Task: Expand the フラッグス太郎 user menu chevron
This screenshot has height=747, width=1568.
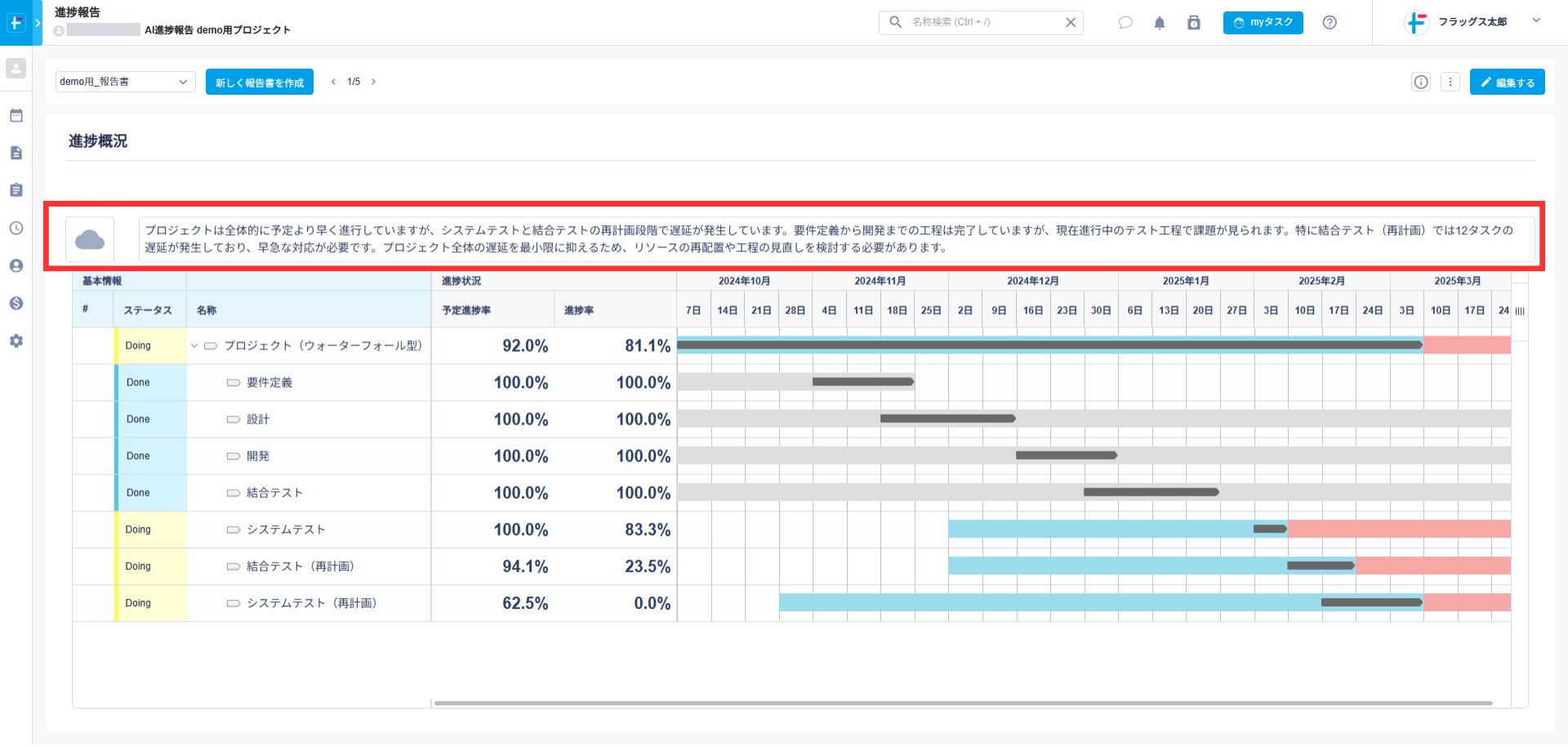Action: click(1536, 20)
